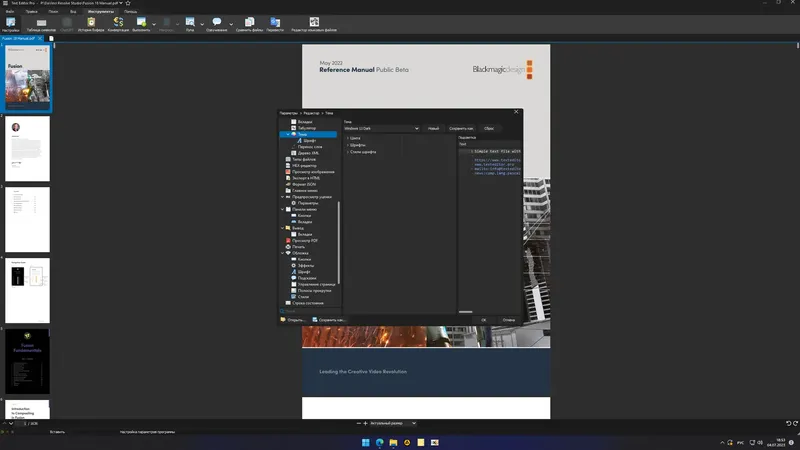Click the Новый button in theme dialog
This screenshot has width=800, height=450.
pyautogui.click(x=433, y=129)
